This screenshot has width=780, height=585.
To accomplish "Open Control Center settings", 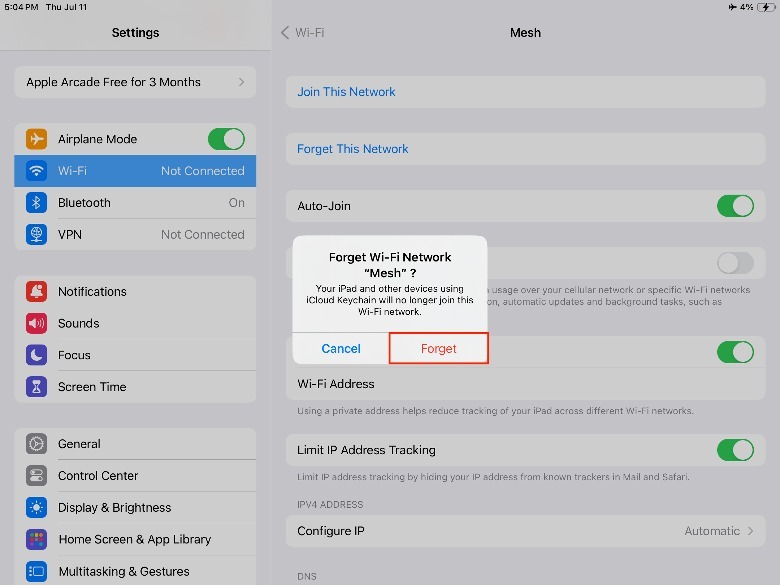I will tap(135, 476).
